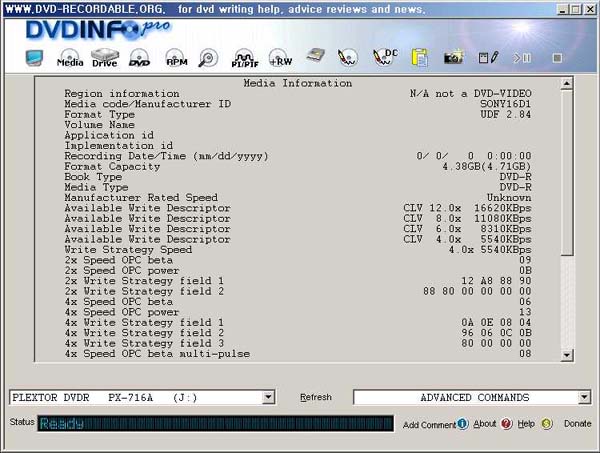This screenshot has height=453, width=600.
Task: Copy results with the clipboard icon
Action: (x=420, y=58)
